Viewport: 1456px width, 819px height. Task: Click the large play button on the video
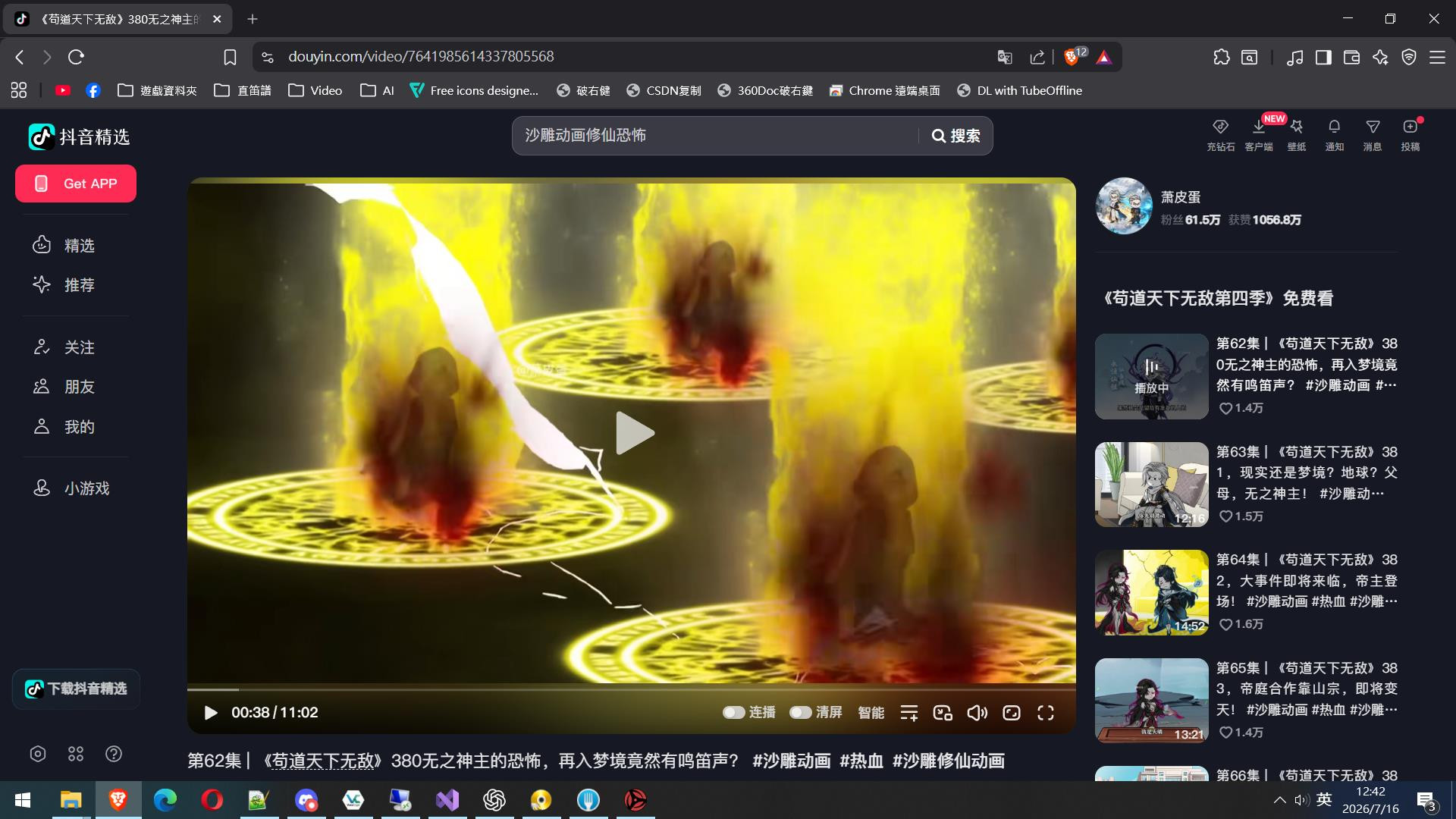click(634, 433)
